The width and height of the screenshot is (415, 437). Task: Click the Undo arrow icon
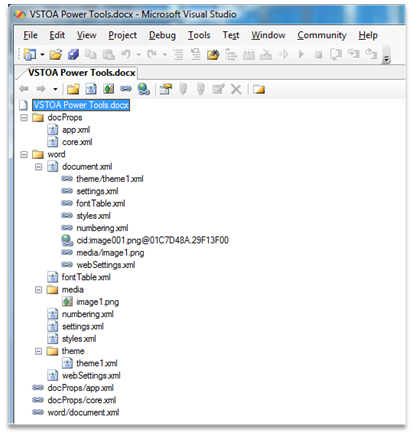(126, 54)
